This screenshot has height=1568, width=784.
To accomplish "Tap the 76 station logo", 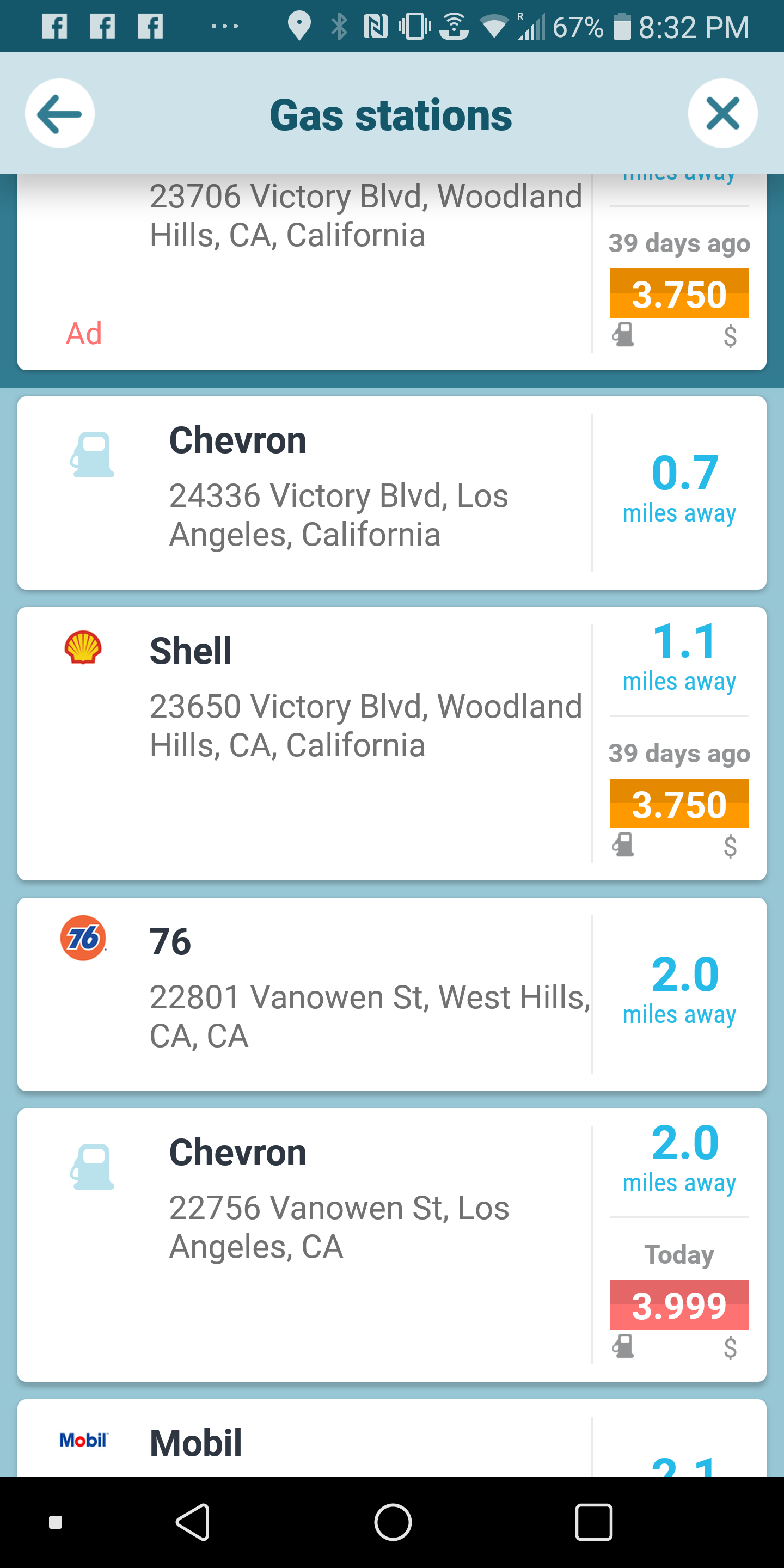I will click(x=83, y=938).
